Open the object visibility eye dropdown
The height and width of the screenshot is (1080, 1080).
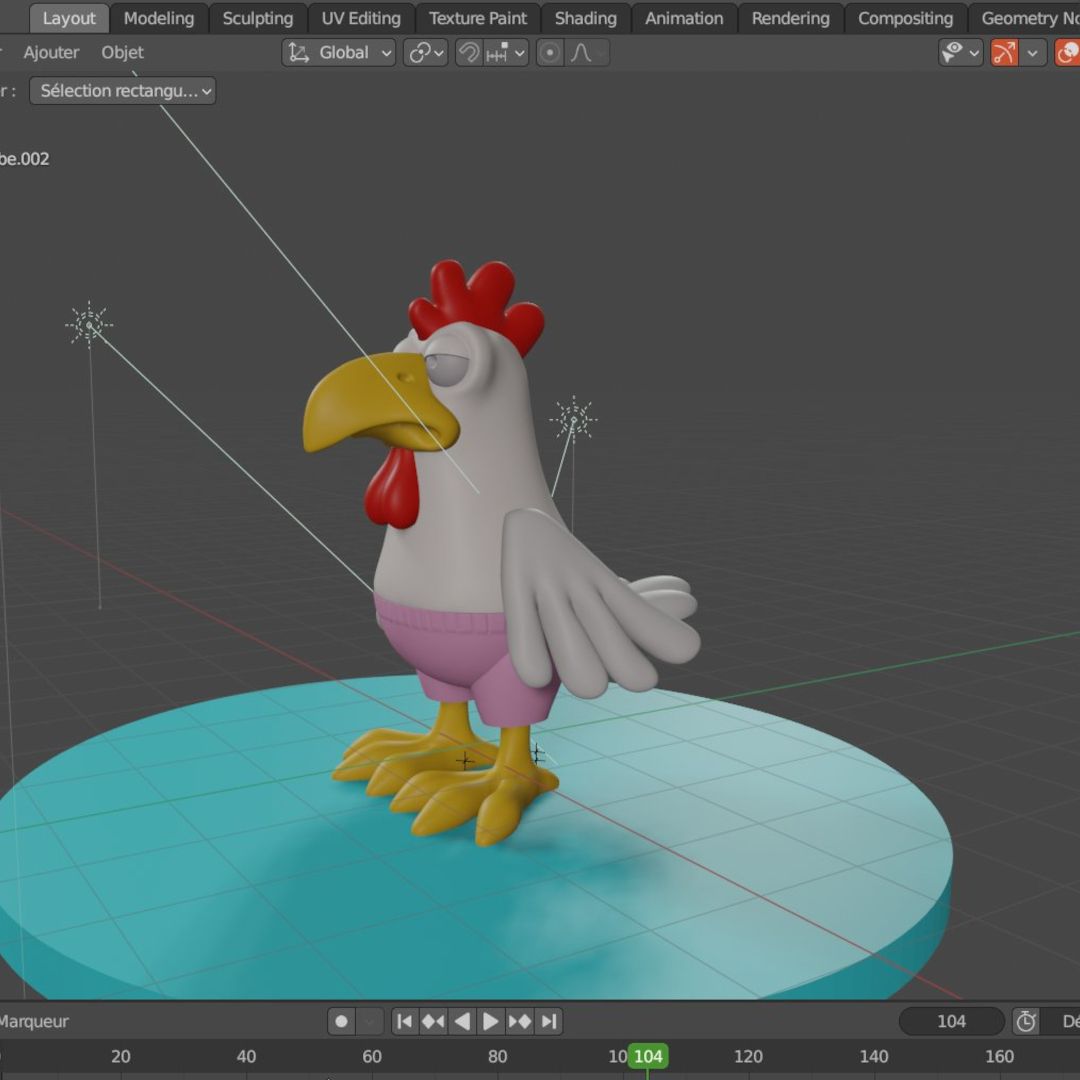[960, 52]
